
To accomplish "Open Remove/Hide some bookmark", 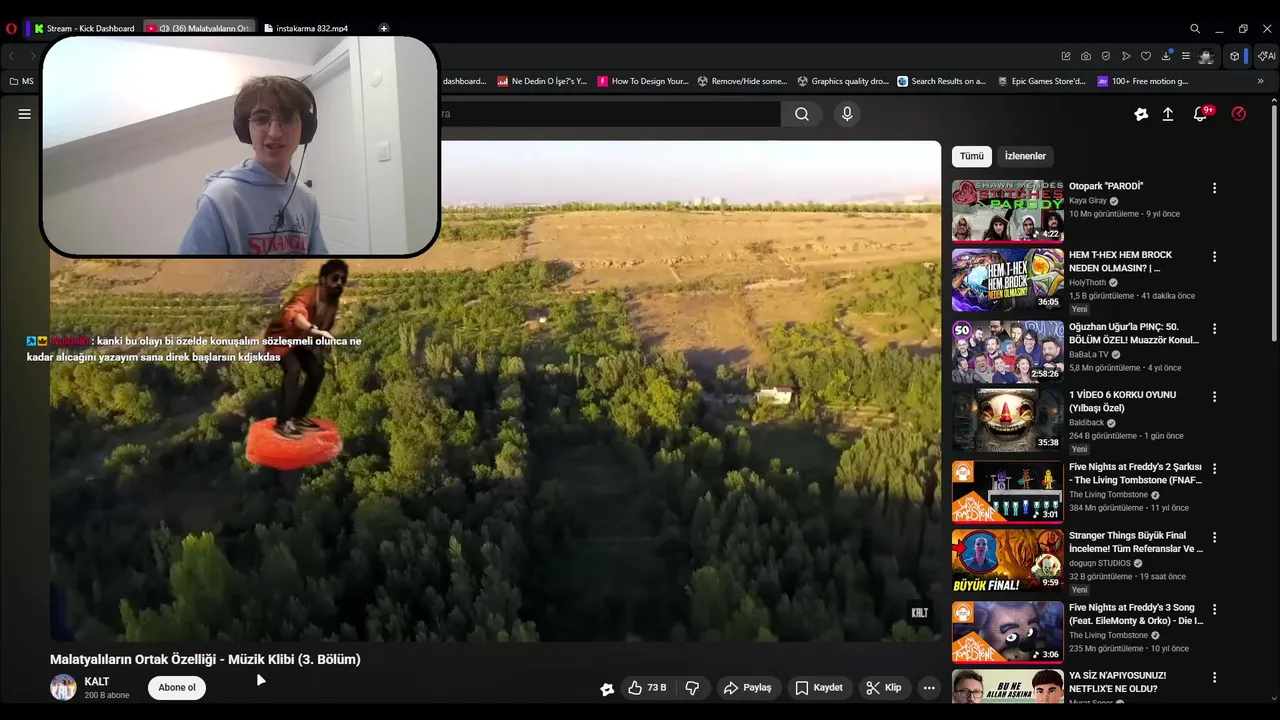I will click(x=742, y=81).
